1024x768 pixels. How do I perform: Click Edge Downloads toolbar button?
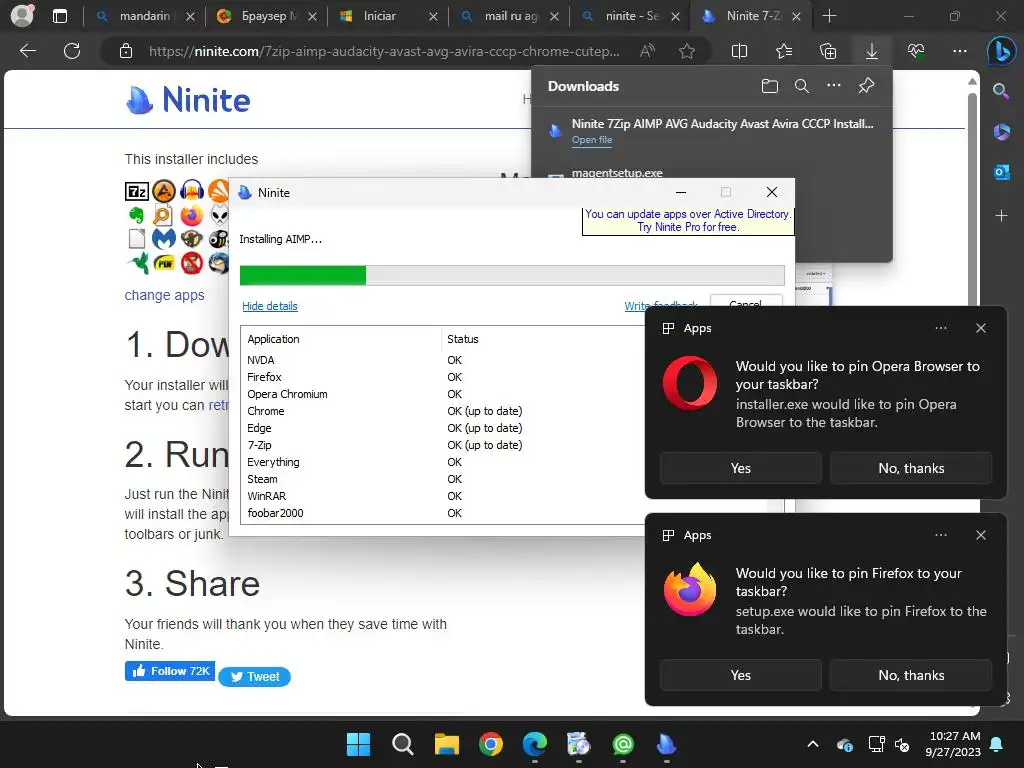tap(871, 51)
